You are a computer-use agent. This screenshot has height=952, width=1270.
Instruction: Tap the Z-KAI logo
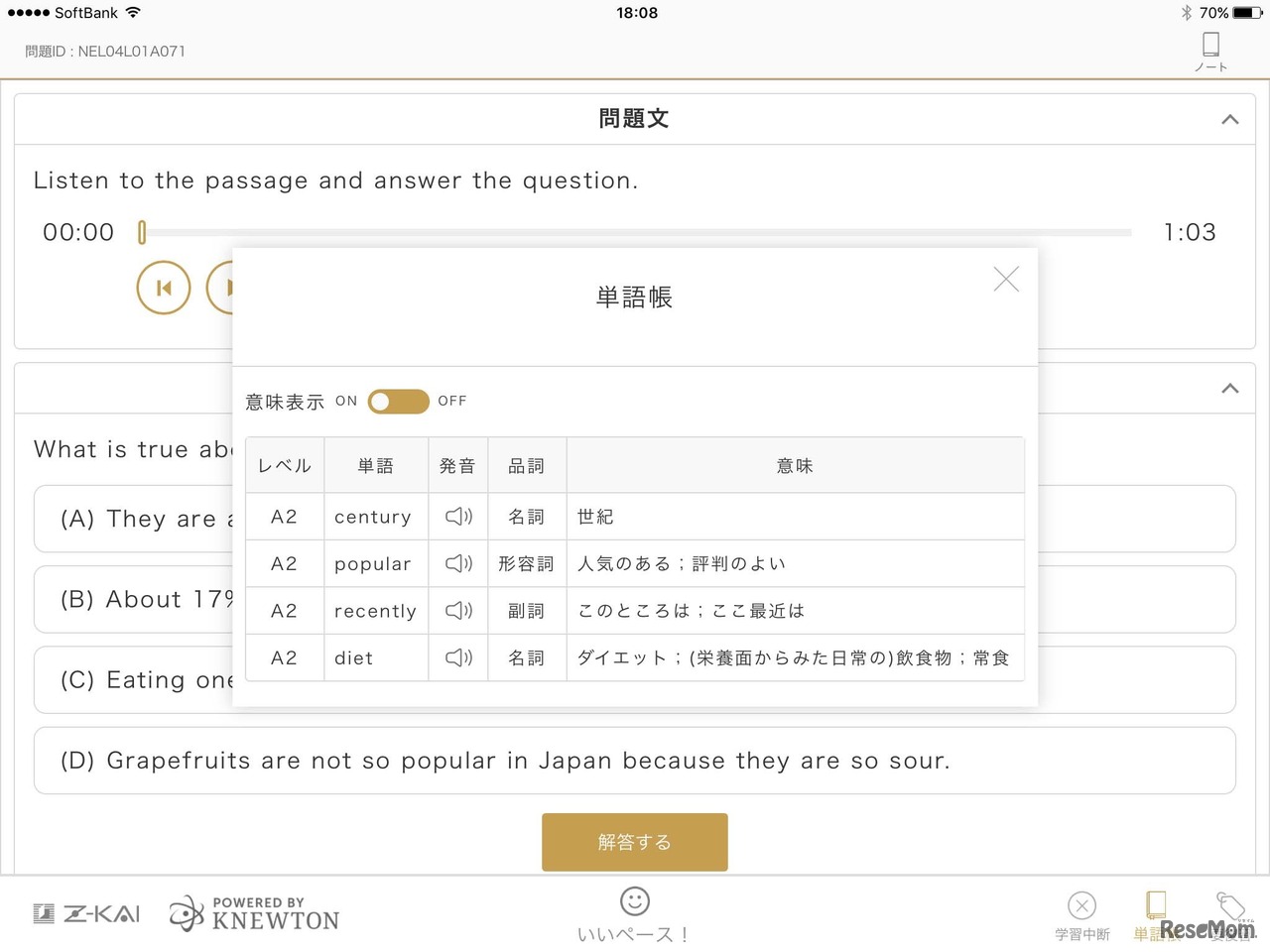[x=85, y=912]
